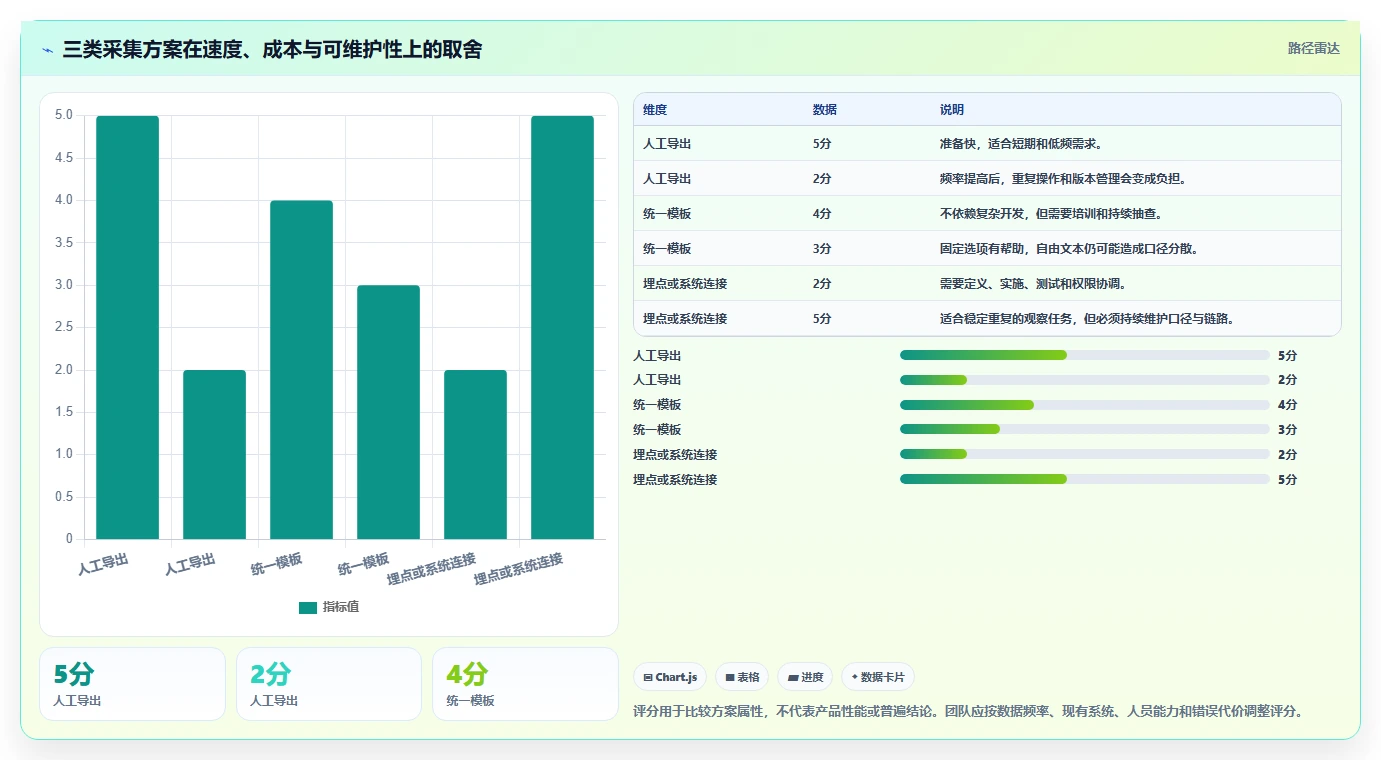Screen dimensions: 1381x760
Task: Click the 1.5 tick on the chart y-axis
Action: (64, 412)
